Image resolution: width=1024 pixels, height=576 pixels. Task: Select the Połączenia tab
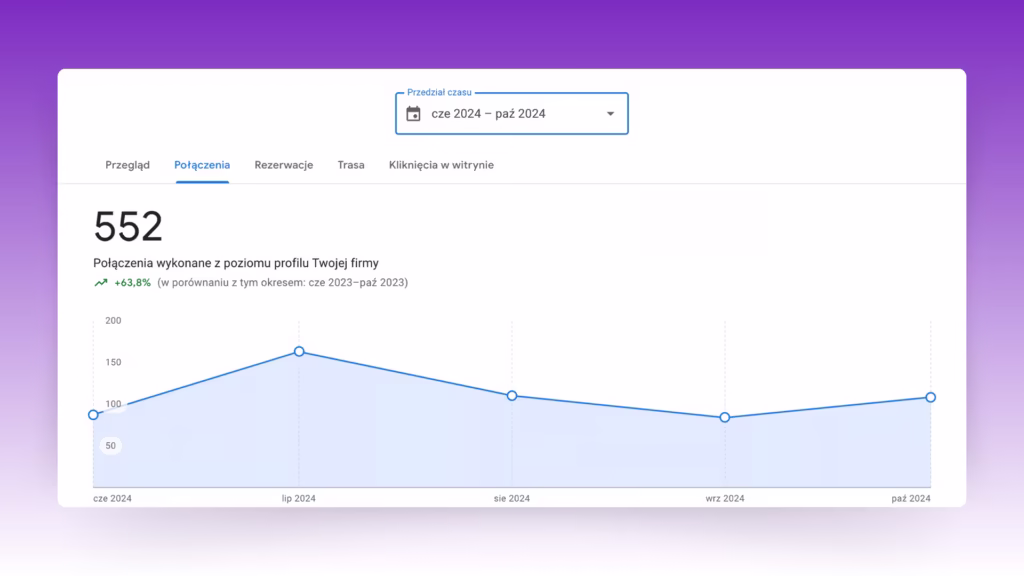point(202,165)
